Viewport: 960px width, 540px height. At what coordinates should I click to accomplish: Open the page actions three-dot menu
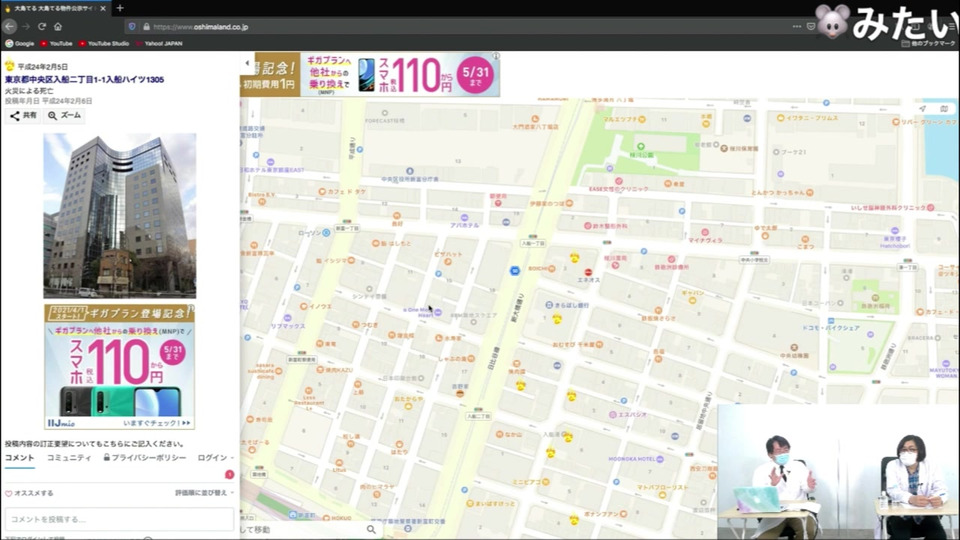(797, 26)
